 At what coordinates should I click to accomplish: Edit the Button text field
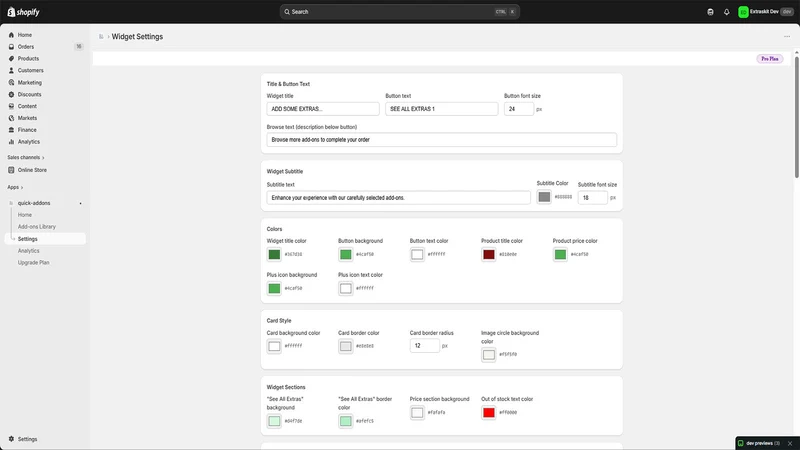point(442,109)
